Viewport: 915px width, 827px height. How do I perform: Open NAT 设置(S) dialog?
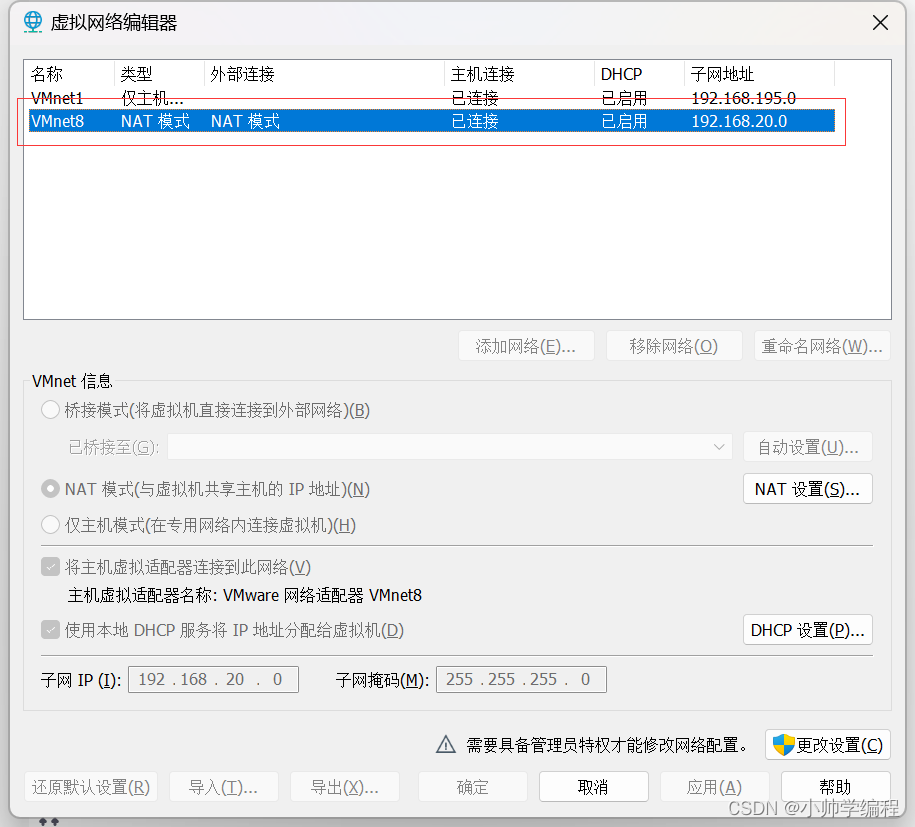point(808,488)
